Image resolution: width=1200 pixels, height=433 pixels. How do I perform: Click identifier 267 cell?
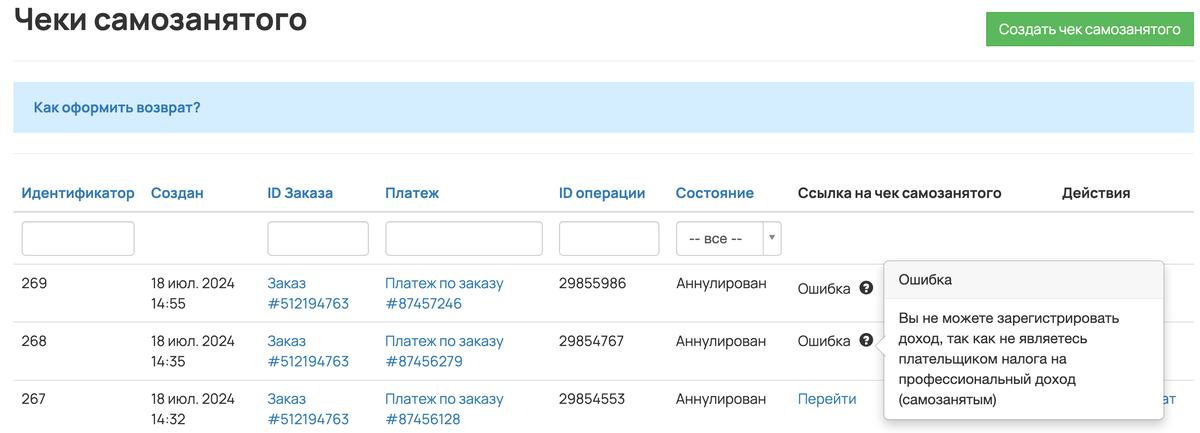[34, 399]
